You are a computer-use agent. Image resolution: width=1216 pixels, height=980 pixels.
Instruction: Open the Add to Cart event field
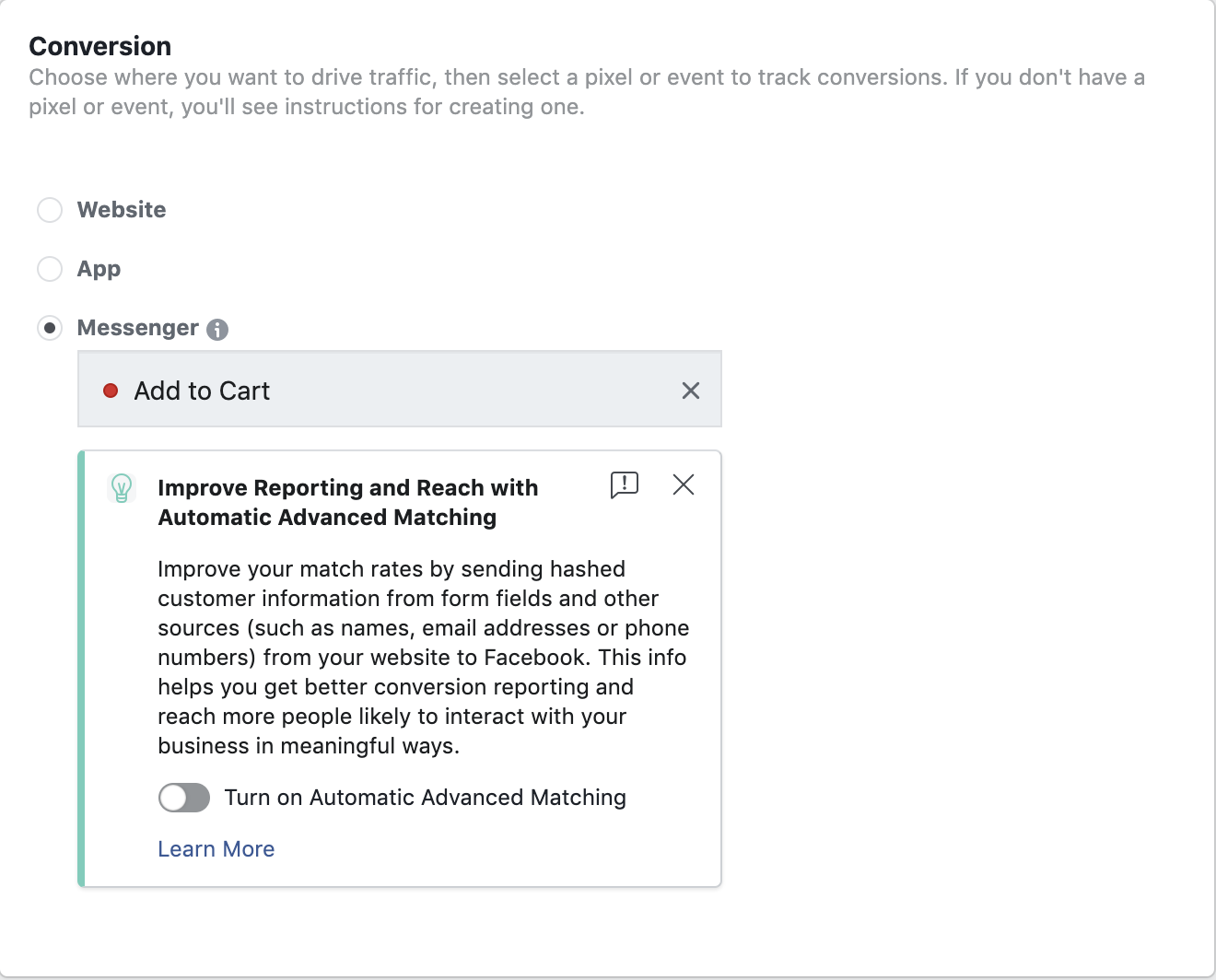400,390
